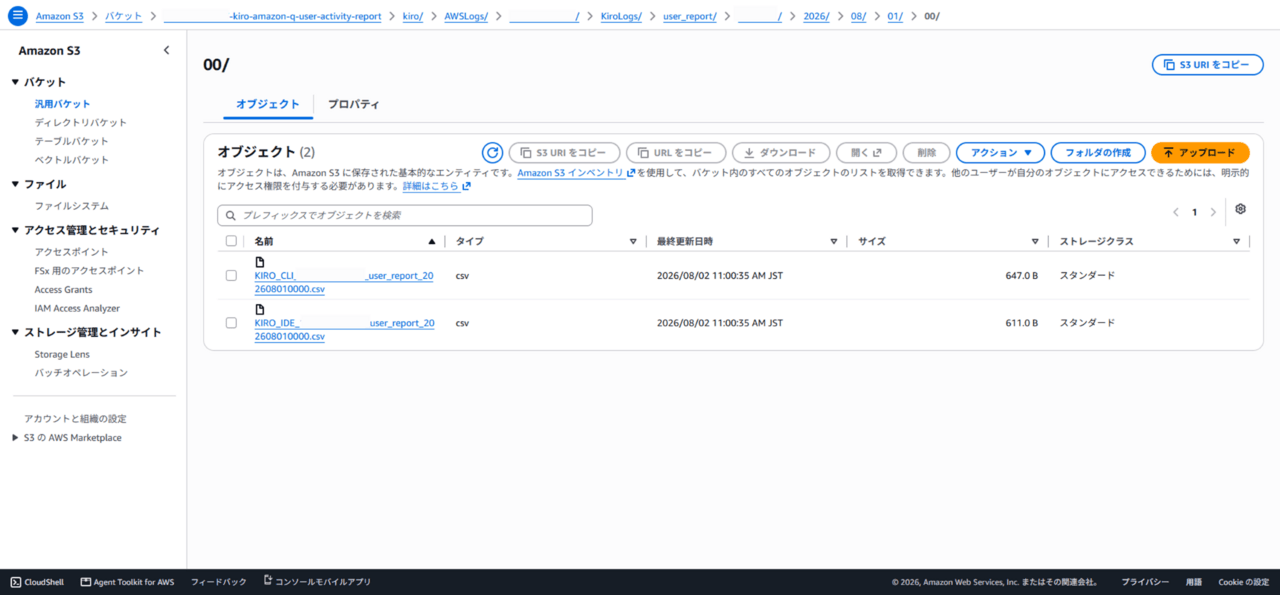This screenshot has height=595, width=1280.
Task: Open Agent Toolkit for AWS footer item
Action: click(127, 582)
